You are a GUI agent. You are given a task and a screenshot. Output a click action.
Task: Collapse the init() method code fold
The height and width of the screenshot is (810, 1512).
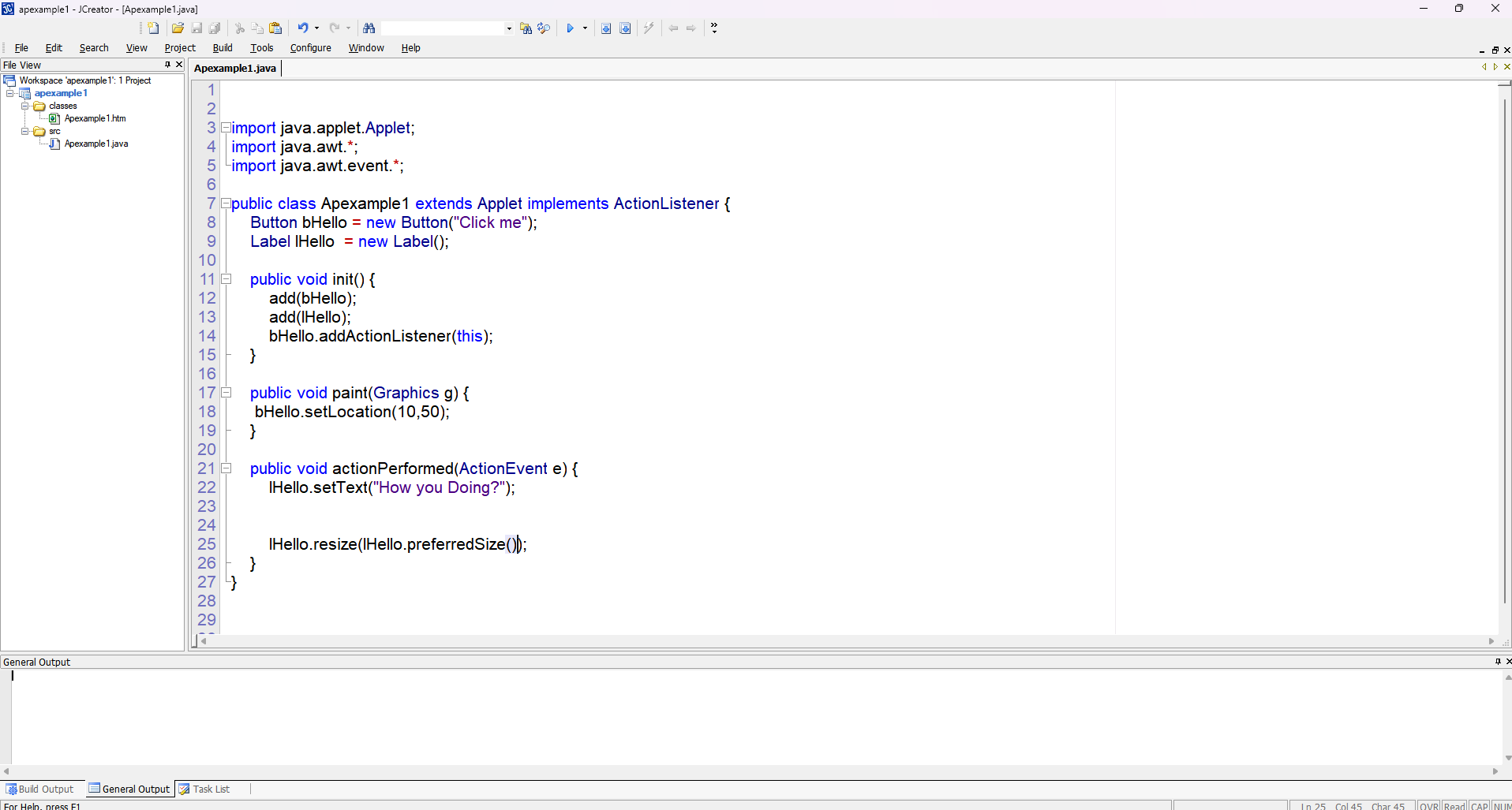click(x=226, y=279)
